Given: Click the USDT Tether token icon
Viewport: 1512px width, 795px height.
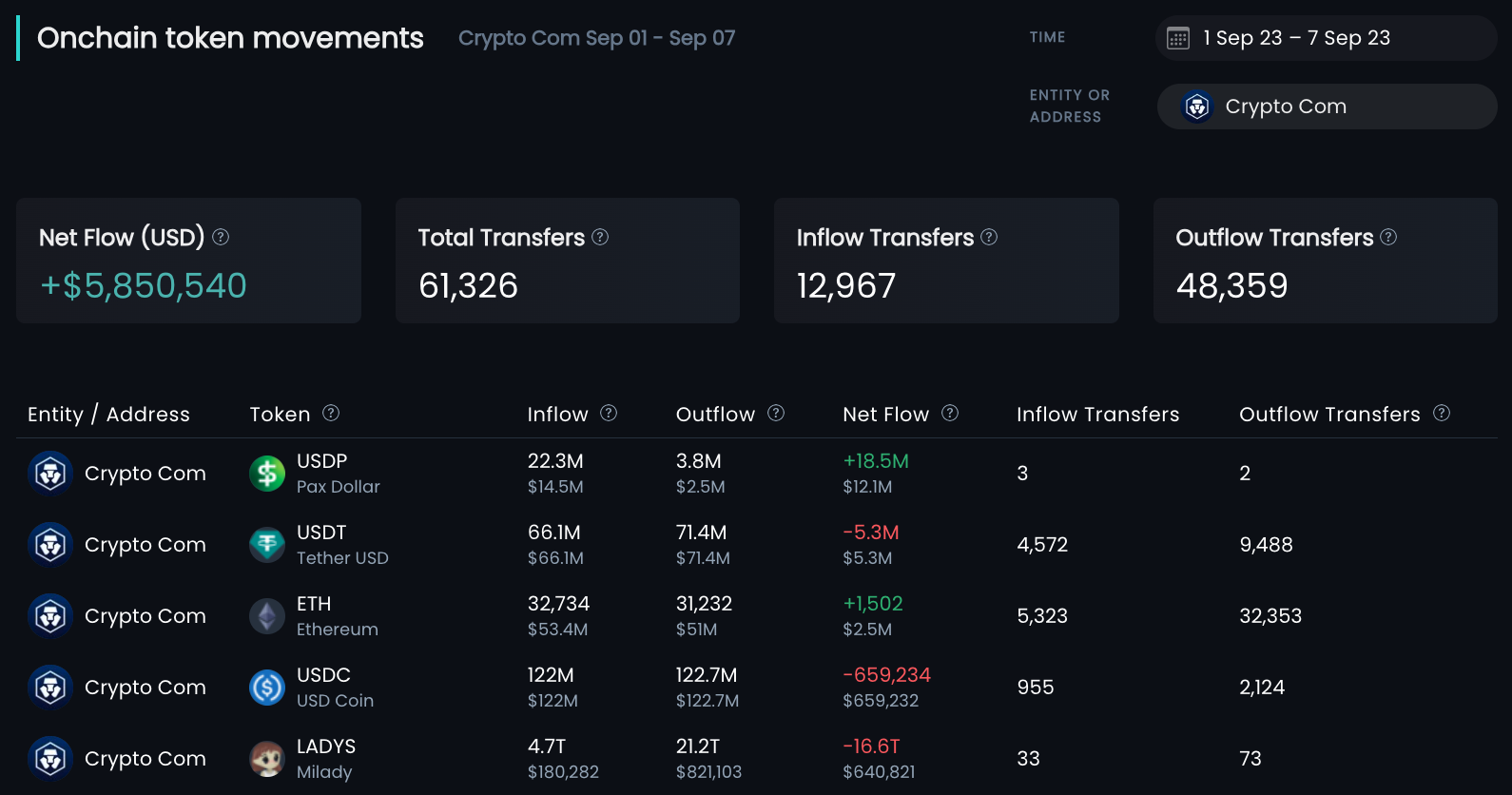Looking at the screenshot, I should click(x=267, y=545).
